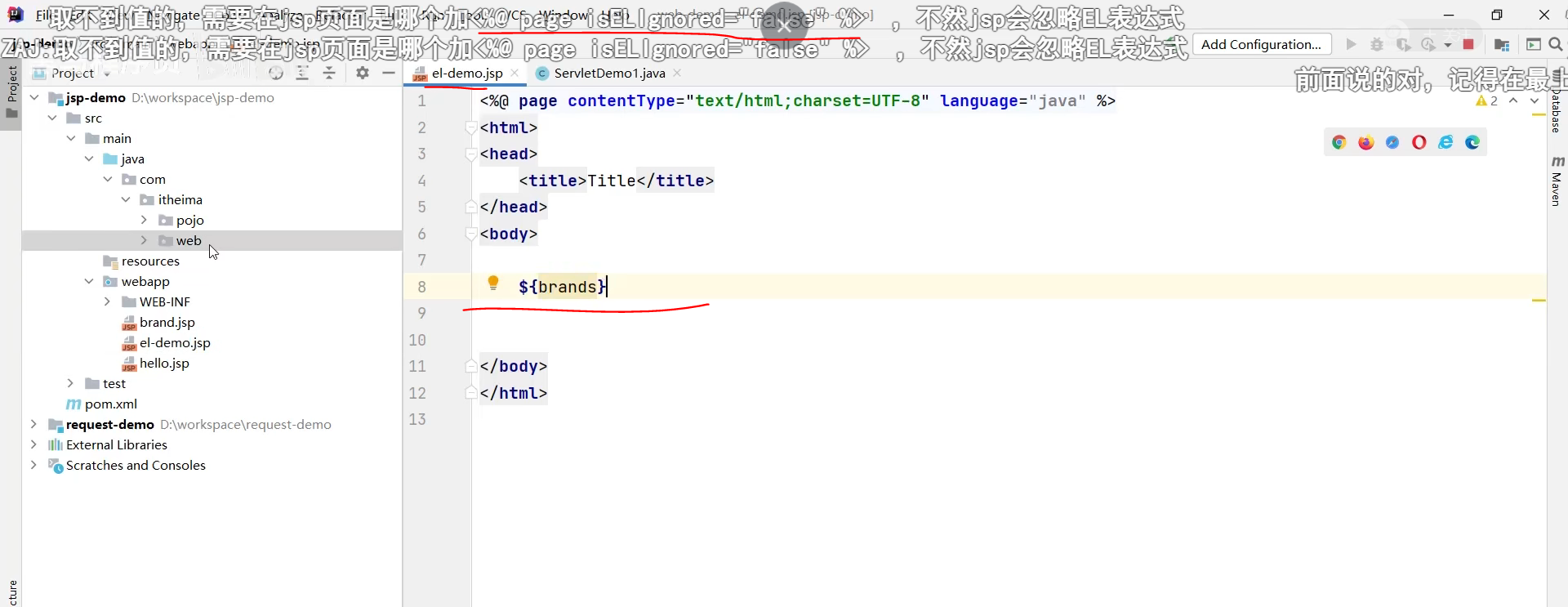Click the warnings indicator showing 2
Viewport: 1568px width, 607px height.
pos(1487,100)
